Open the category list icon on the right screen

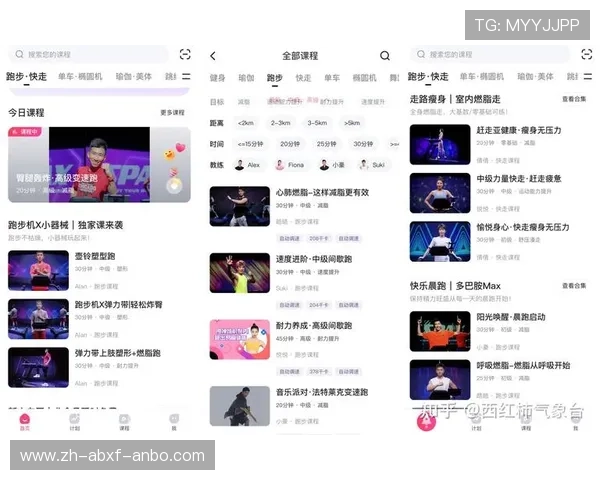(x=588, y=77)
